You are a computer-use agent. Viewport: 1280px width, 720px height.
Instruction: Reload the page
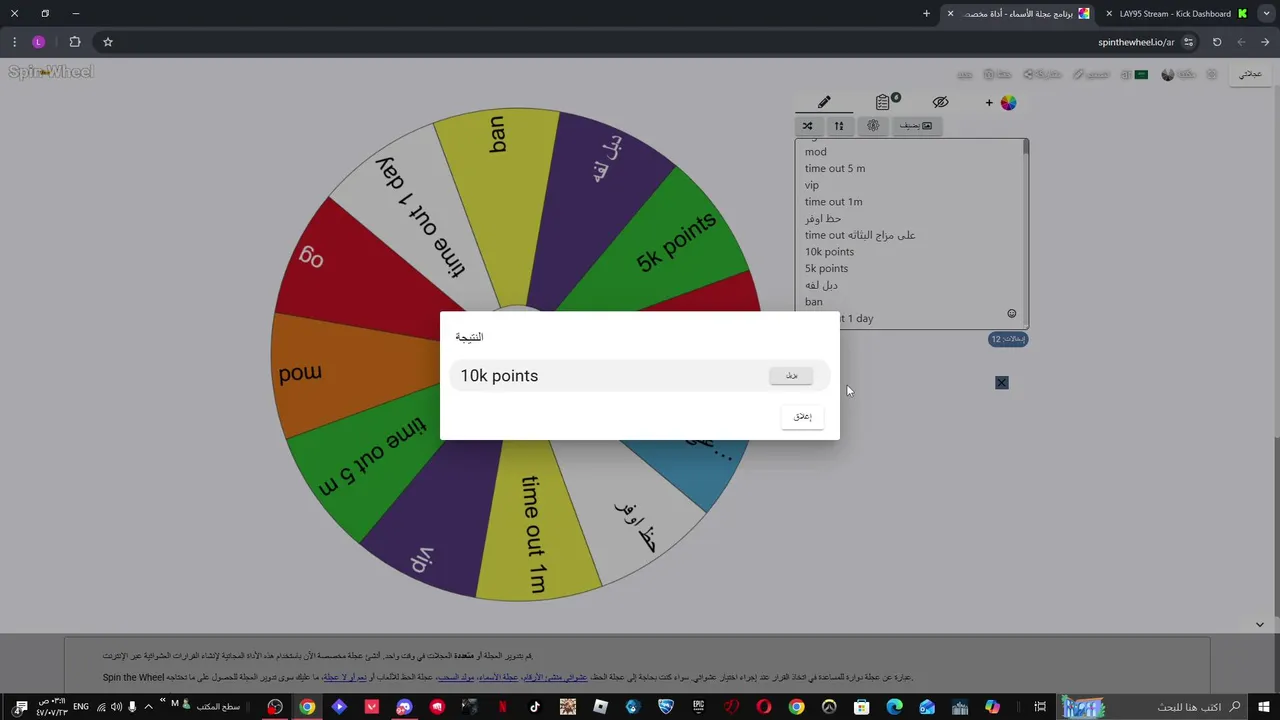coord(1217,42)
